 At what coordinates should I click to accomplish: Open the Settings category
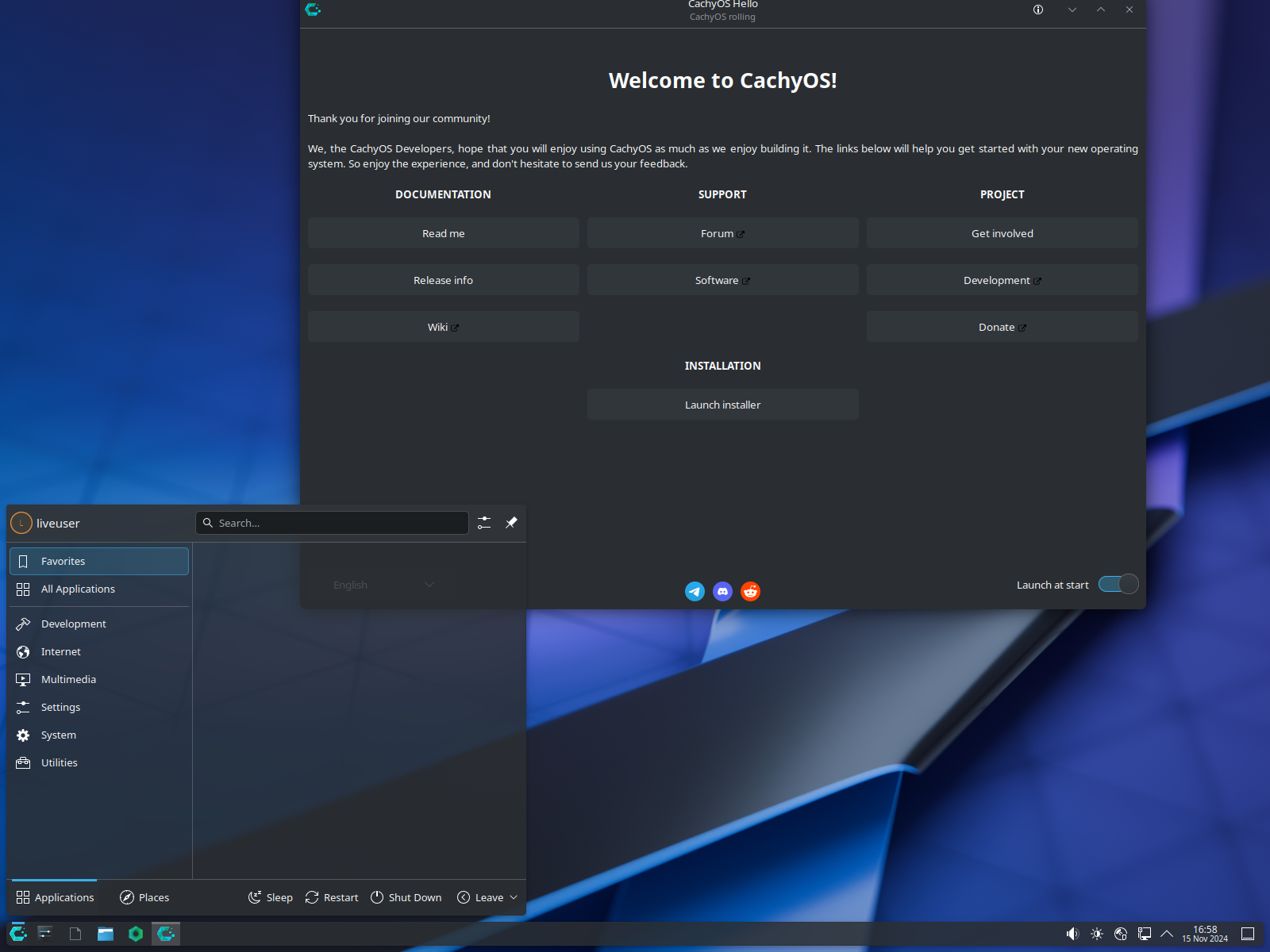coord(99,707)
